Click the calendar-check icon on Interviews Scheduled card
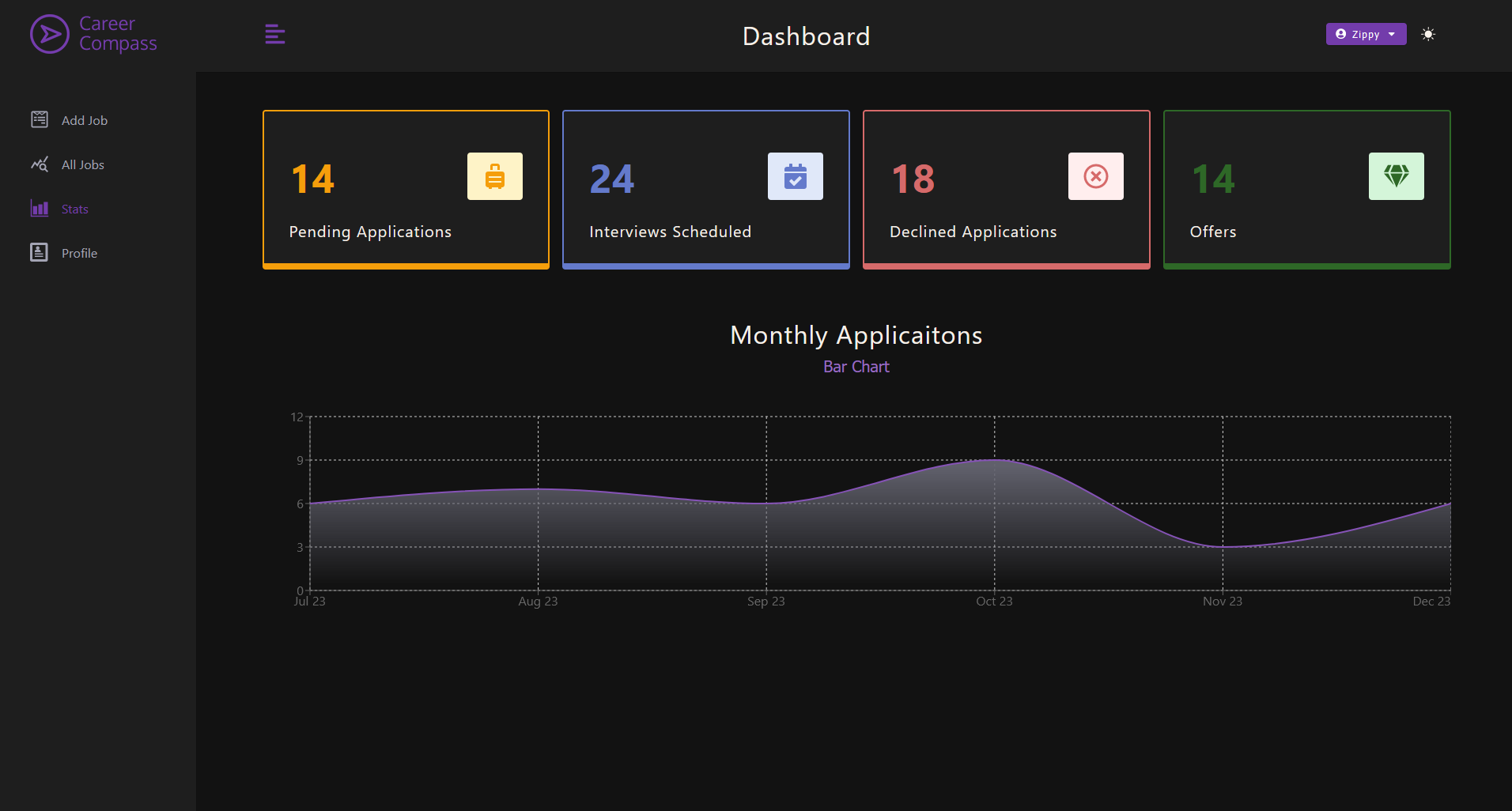The height and width of the screenshot is (811, 1512). coord(796,175)
